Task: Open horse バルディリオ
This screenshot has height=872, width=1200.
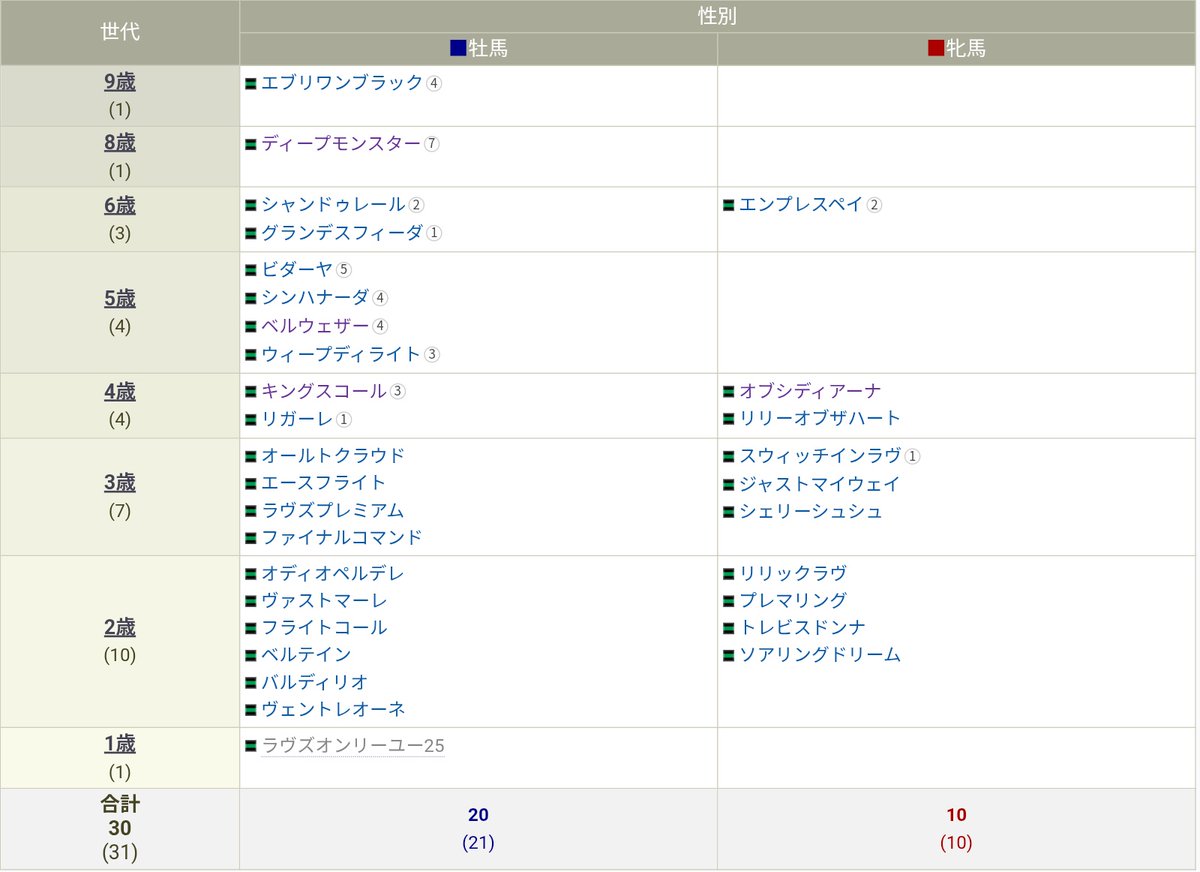Action: click(x=316, y=682)
